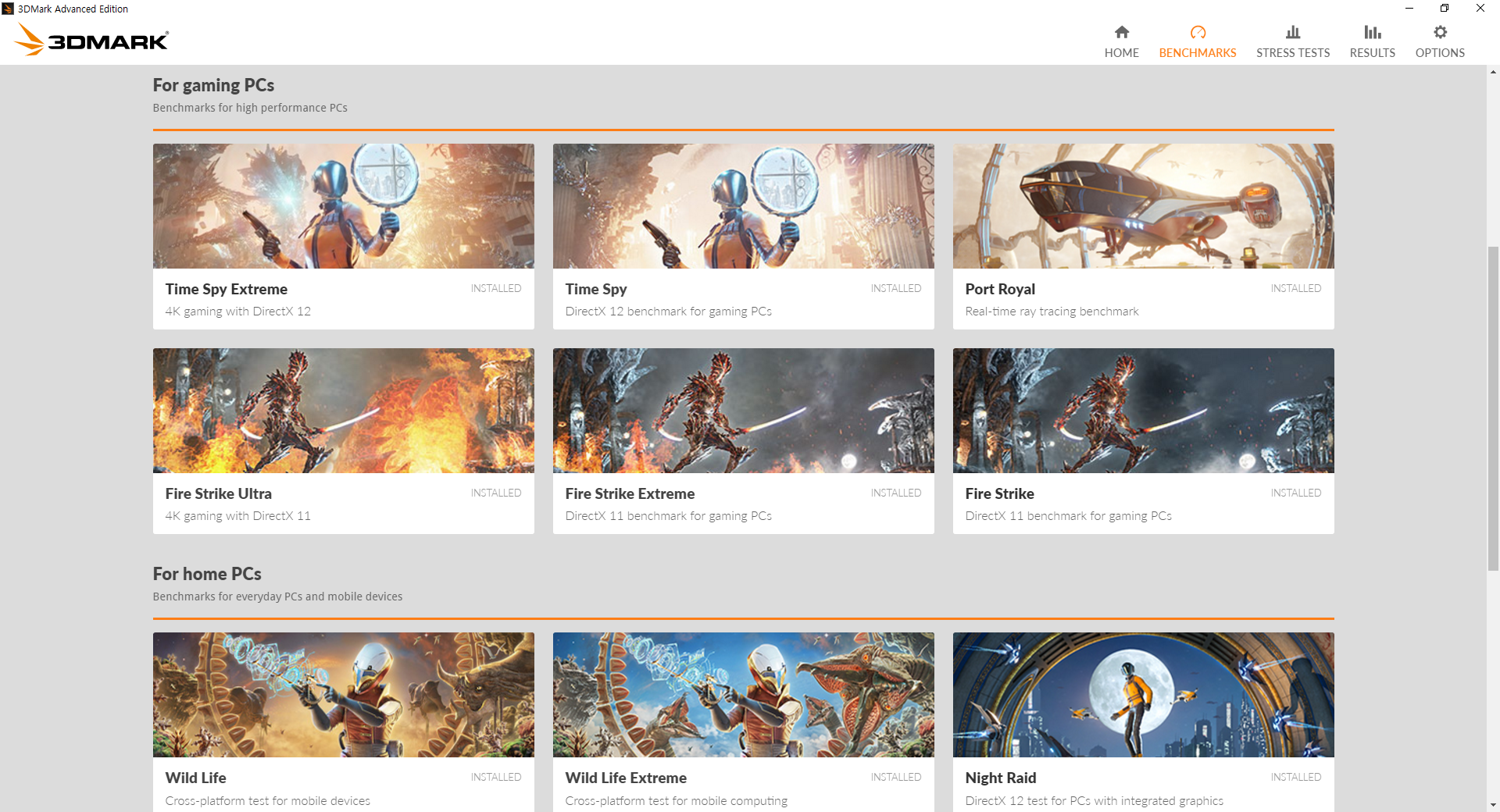The height and width of the screenshot is (812, 1500).
Task: Click '4K gaming with DirectX 11' description
Action: tap(238, 516)
